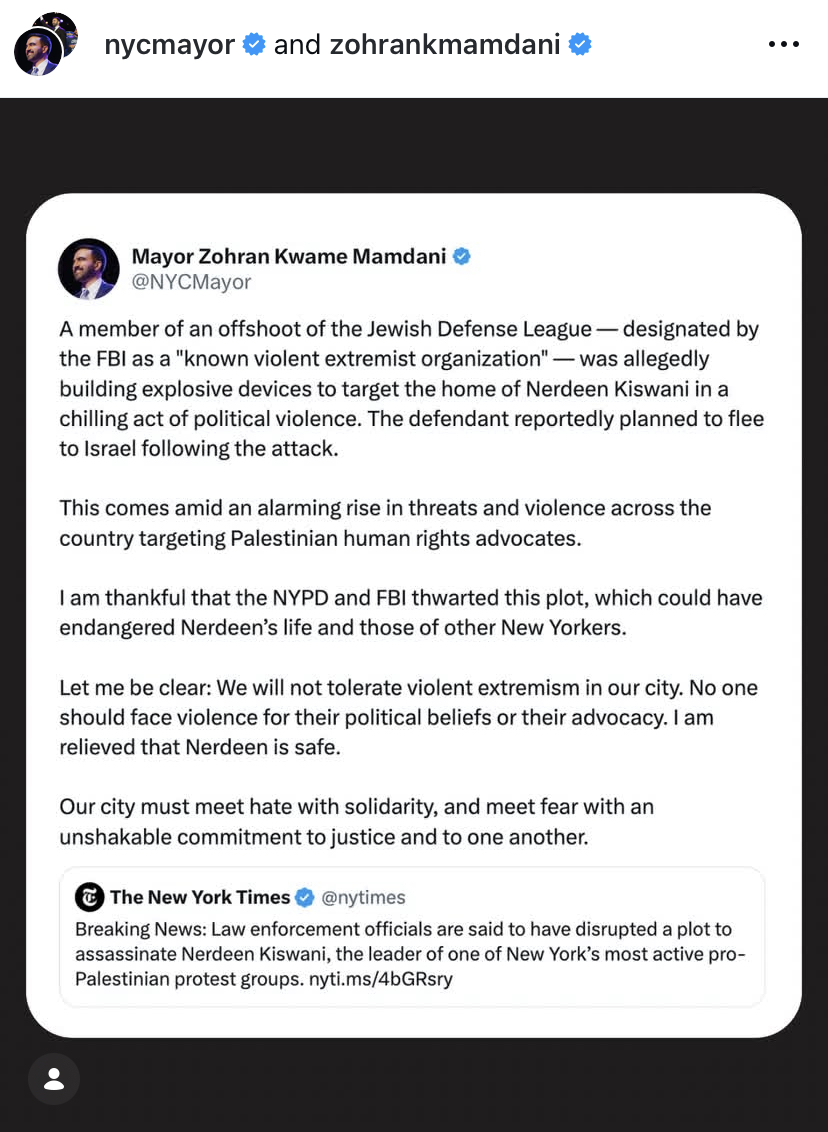This screenshot has height=1132, width=828.
Task: Select the @NYCMayor handle
Action: coord(191,283)
